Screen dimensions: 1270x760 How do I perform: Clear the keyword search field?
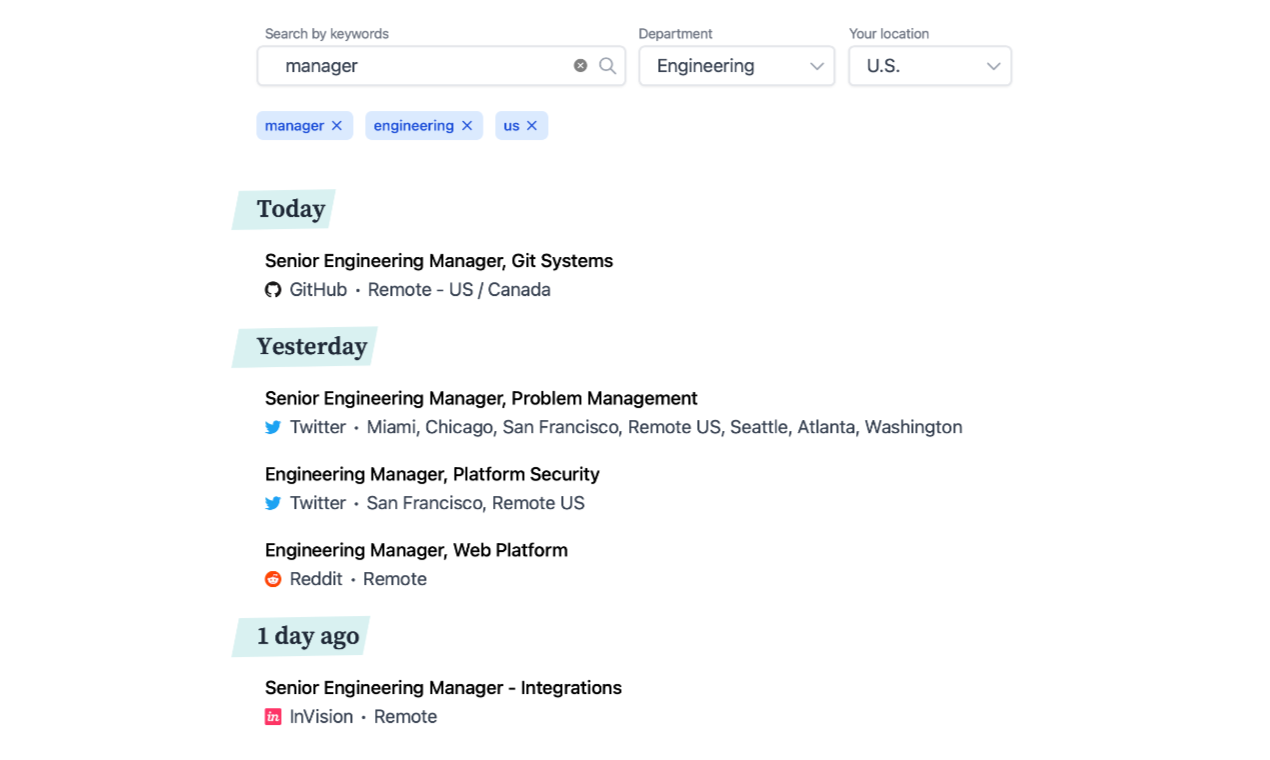click(580, 66)
